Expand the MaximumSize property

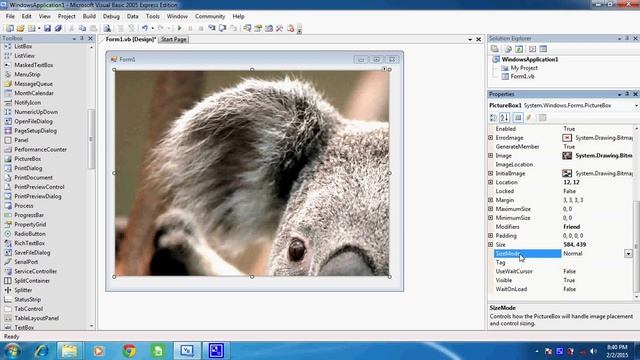pyautogui.click(x=491, y=209)
